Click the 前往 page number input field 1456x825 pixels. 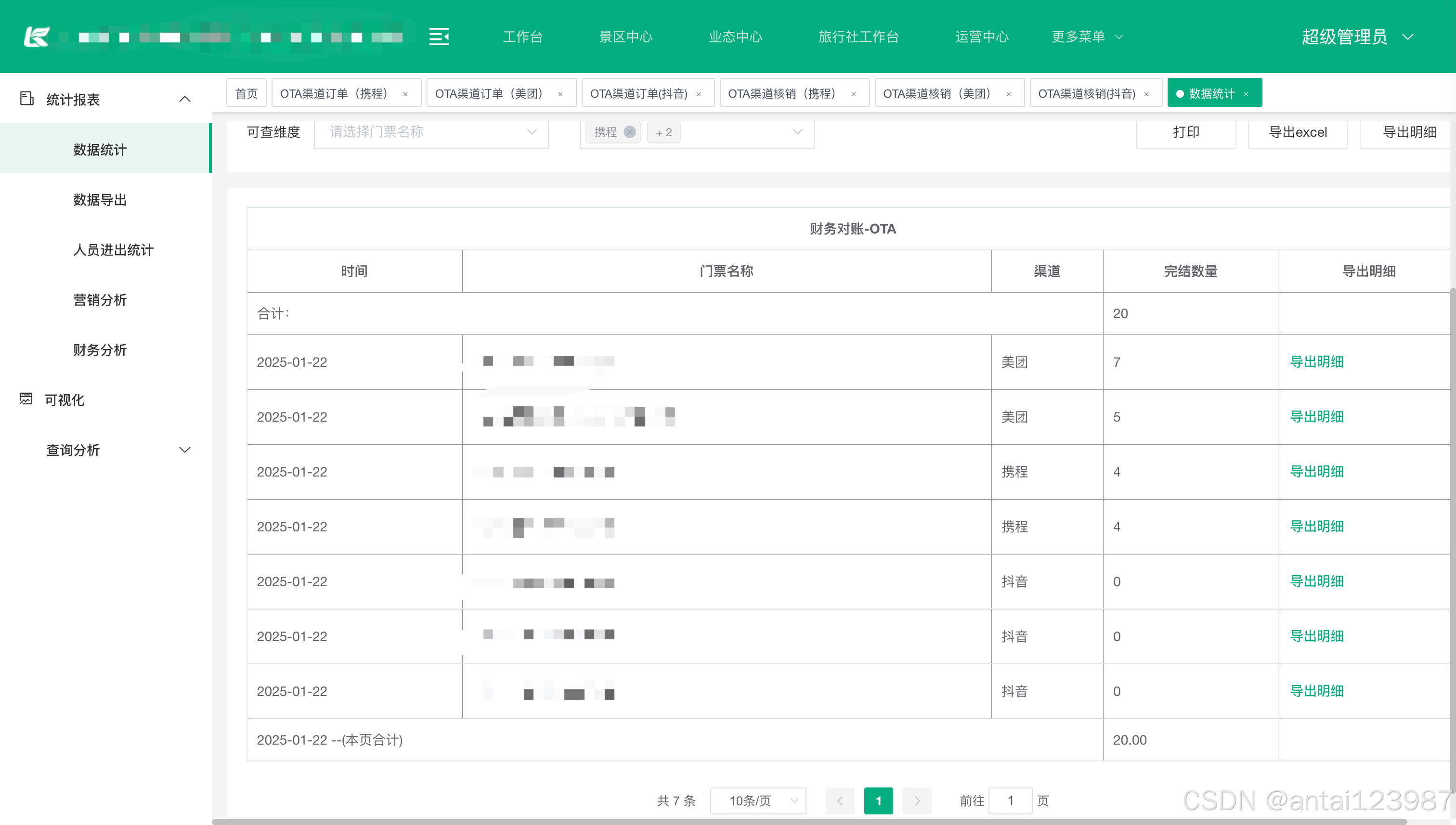(1010, 800)
